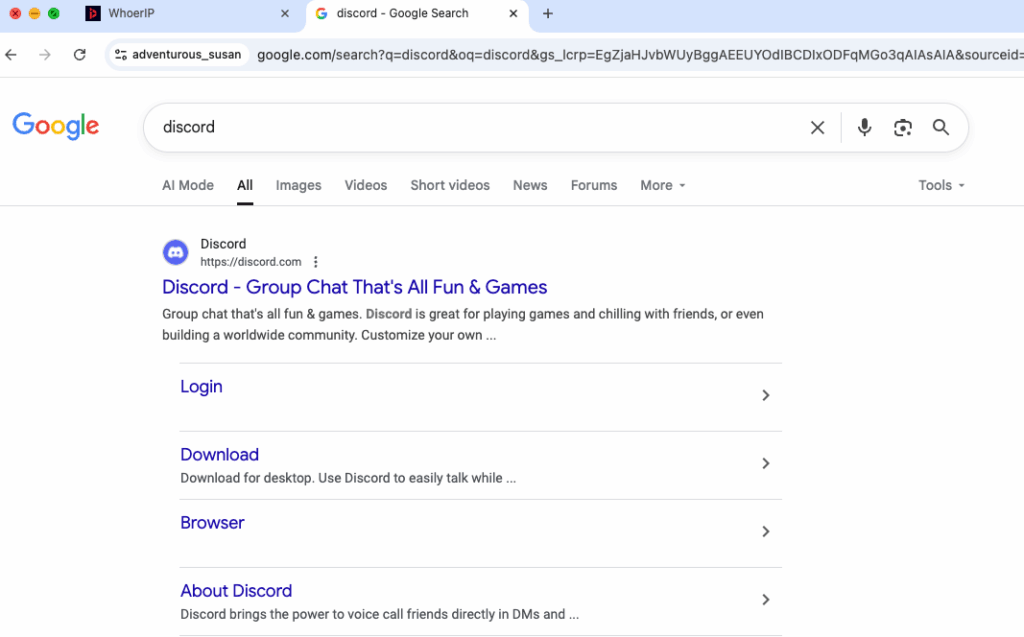
Task: Click the Discord site favicon
Action: pyautogui.click(x=175, y=252)
